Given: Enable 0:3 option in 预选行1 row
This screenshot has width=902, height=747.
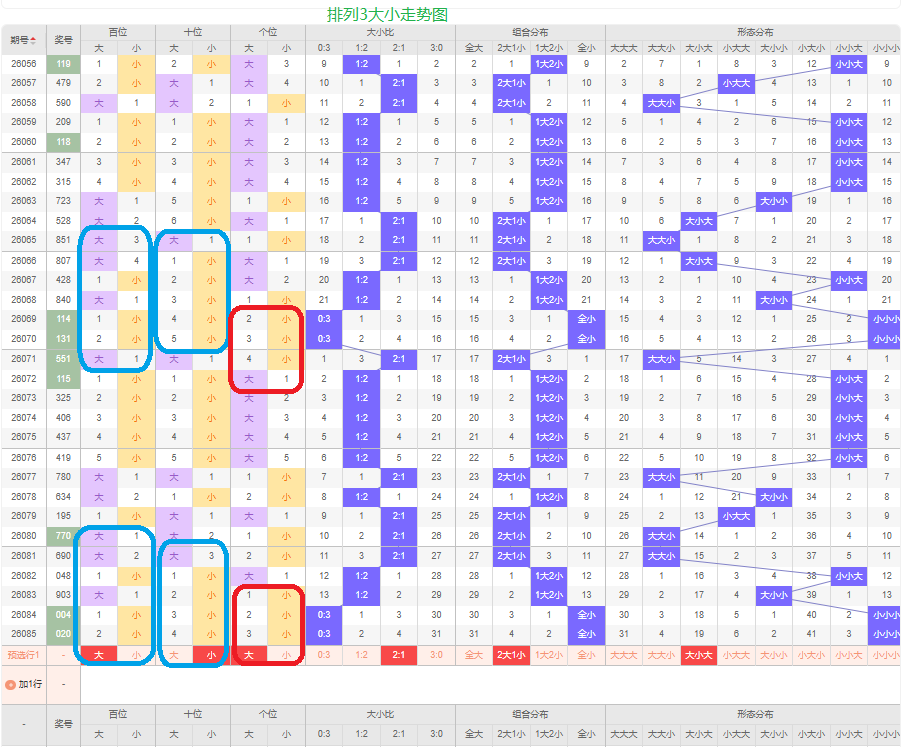Looking at the screenshot, I should point(324,655).
